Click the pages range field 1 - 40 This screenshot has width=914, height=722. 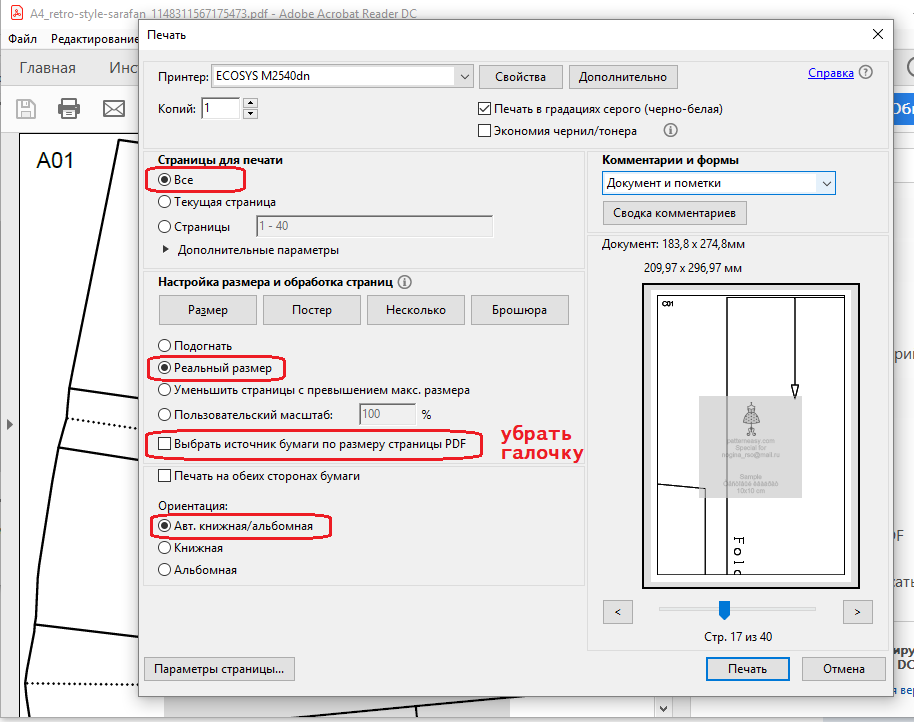[x=375, y=226]
